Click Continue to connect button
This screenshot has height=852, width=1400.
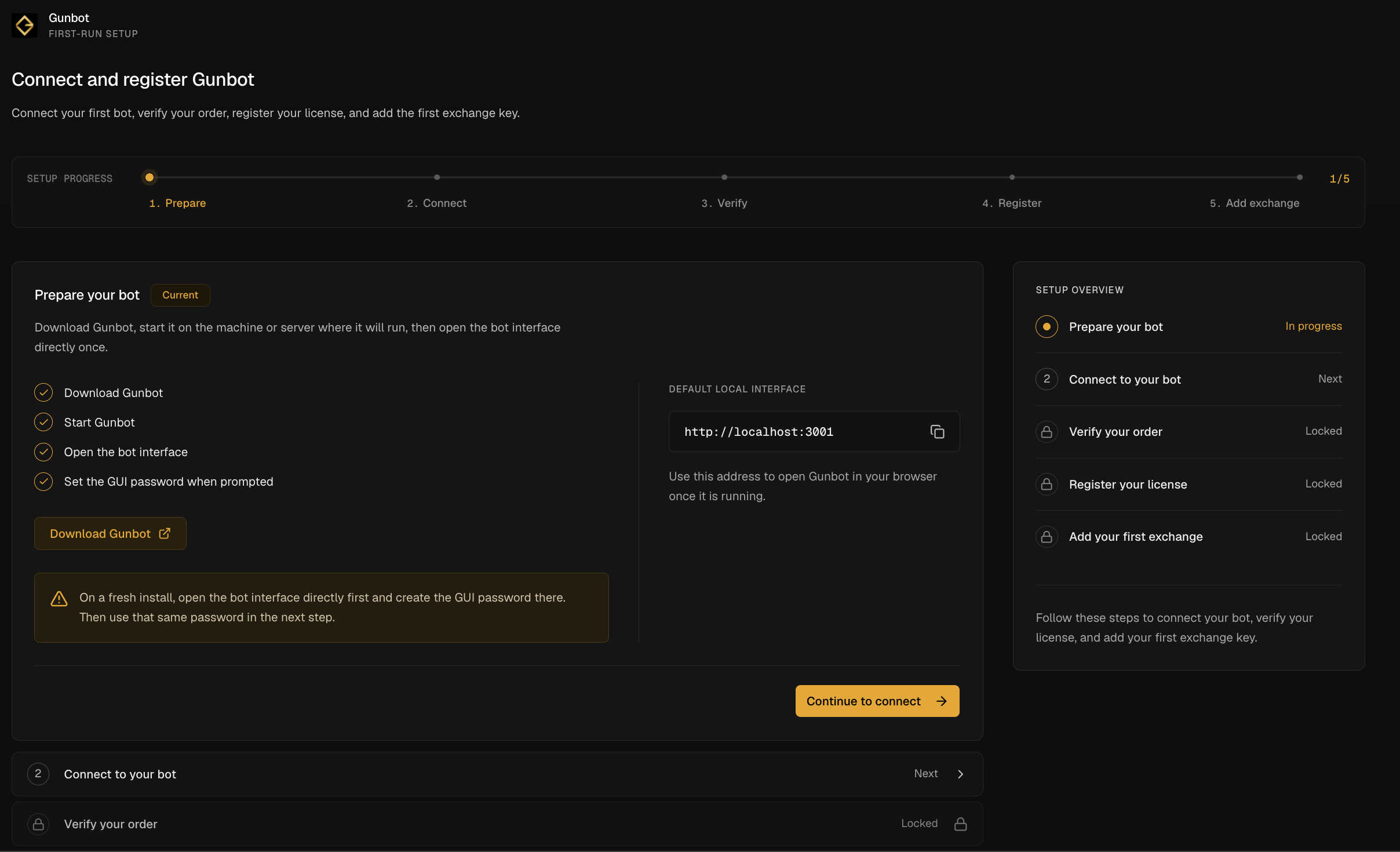click(x=877, y=701)
